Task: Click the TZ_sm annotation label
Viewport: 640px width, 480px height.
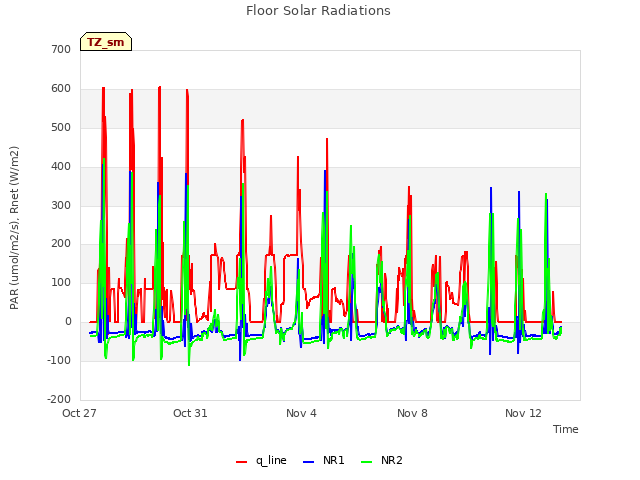Action: (x=106, y=42)
